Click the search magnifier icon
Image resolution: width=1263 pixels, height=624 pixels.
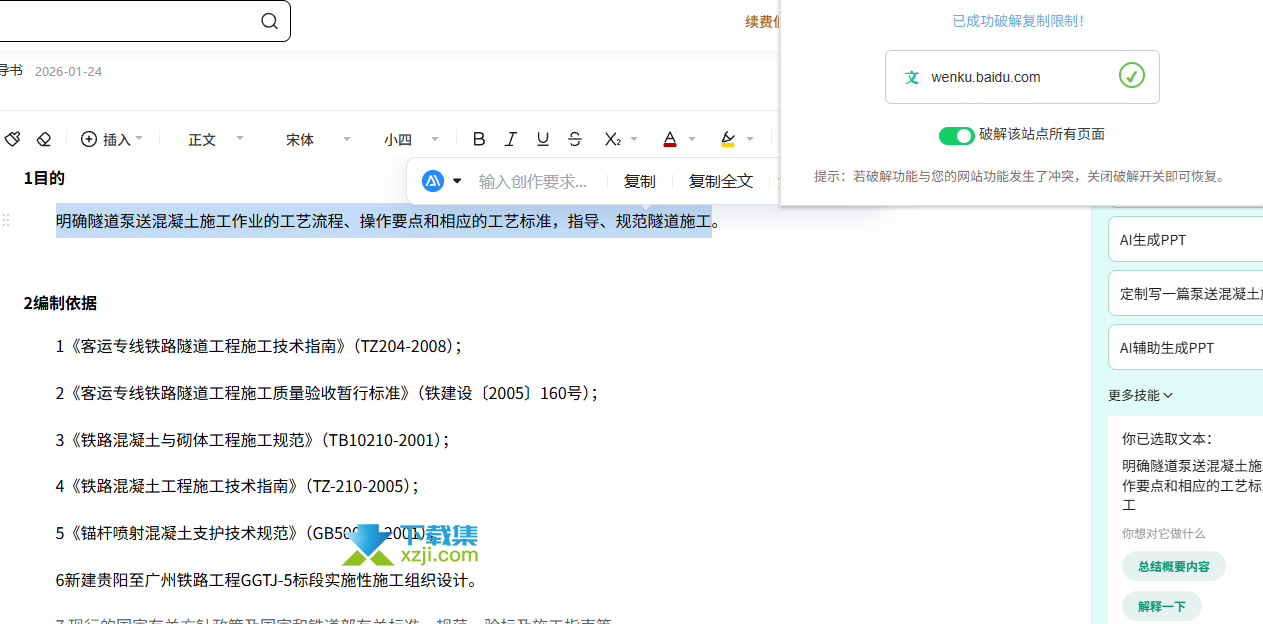[269, 21]
